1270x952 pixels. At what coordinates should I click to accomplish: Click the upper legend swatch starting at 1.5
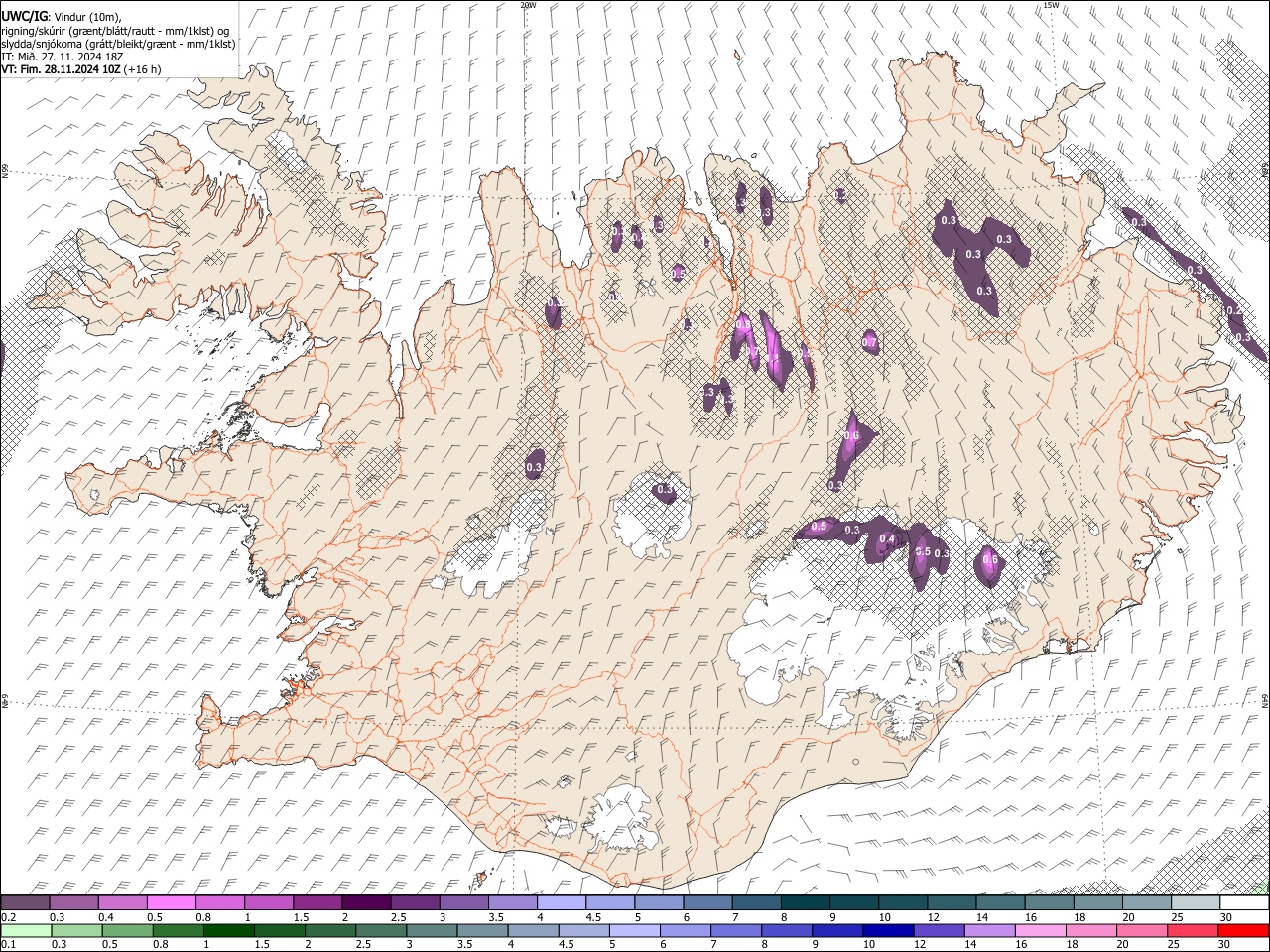point(317,902)
